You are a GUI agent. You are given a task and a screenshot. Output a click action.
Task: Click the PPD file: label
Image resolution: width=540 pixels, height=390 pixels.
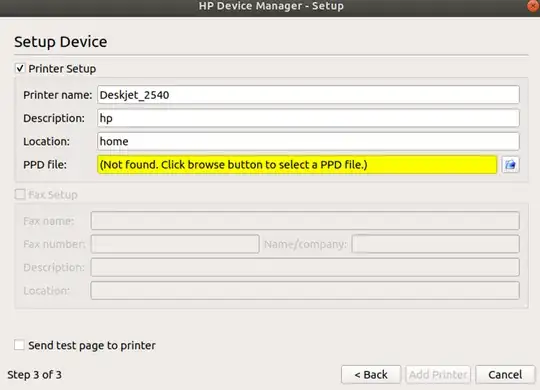[x=45, y=165]
